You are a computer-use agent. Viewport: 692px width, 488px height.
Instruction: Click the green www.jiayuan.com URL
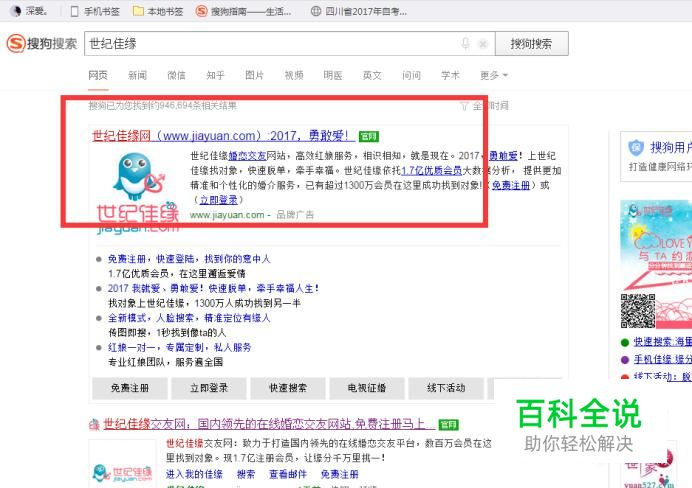[227, 215]
